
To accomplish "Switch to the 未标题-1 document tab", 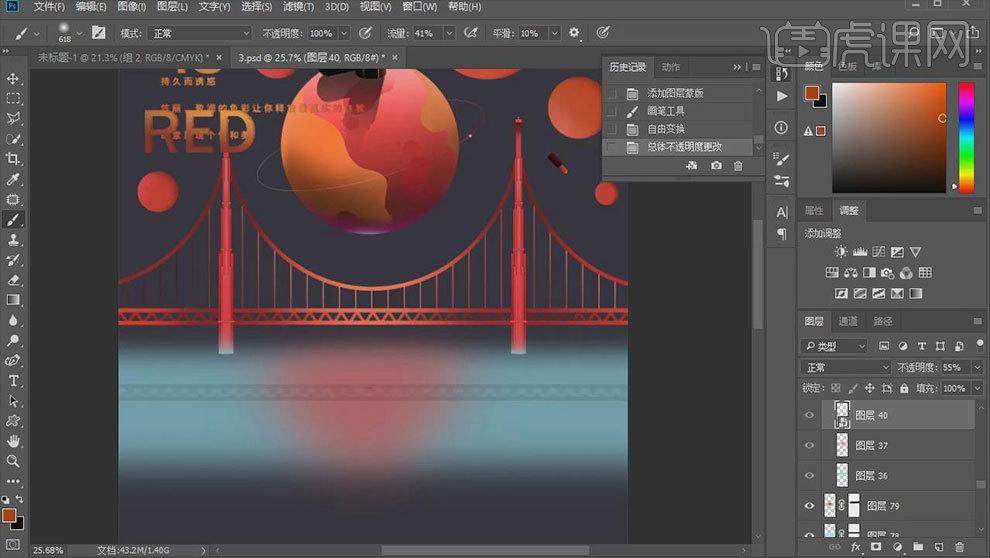I will [124, 57].
